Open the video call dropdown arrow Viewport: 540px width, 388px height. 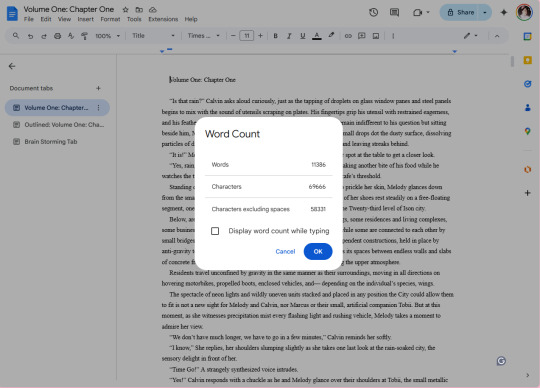pos(428,12)
